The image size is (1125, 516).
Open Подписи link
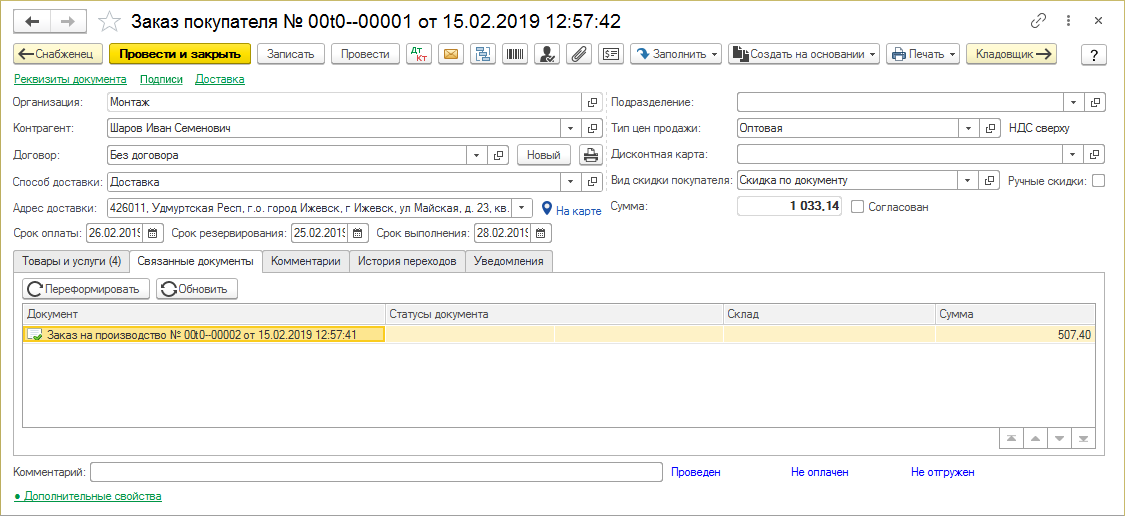tap(161, 80)
